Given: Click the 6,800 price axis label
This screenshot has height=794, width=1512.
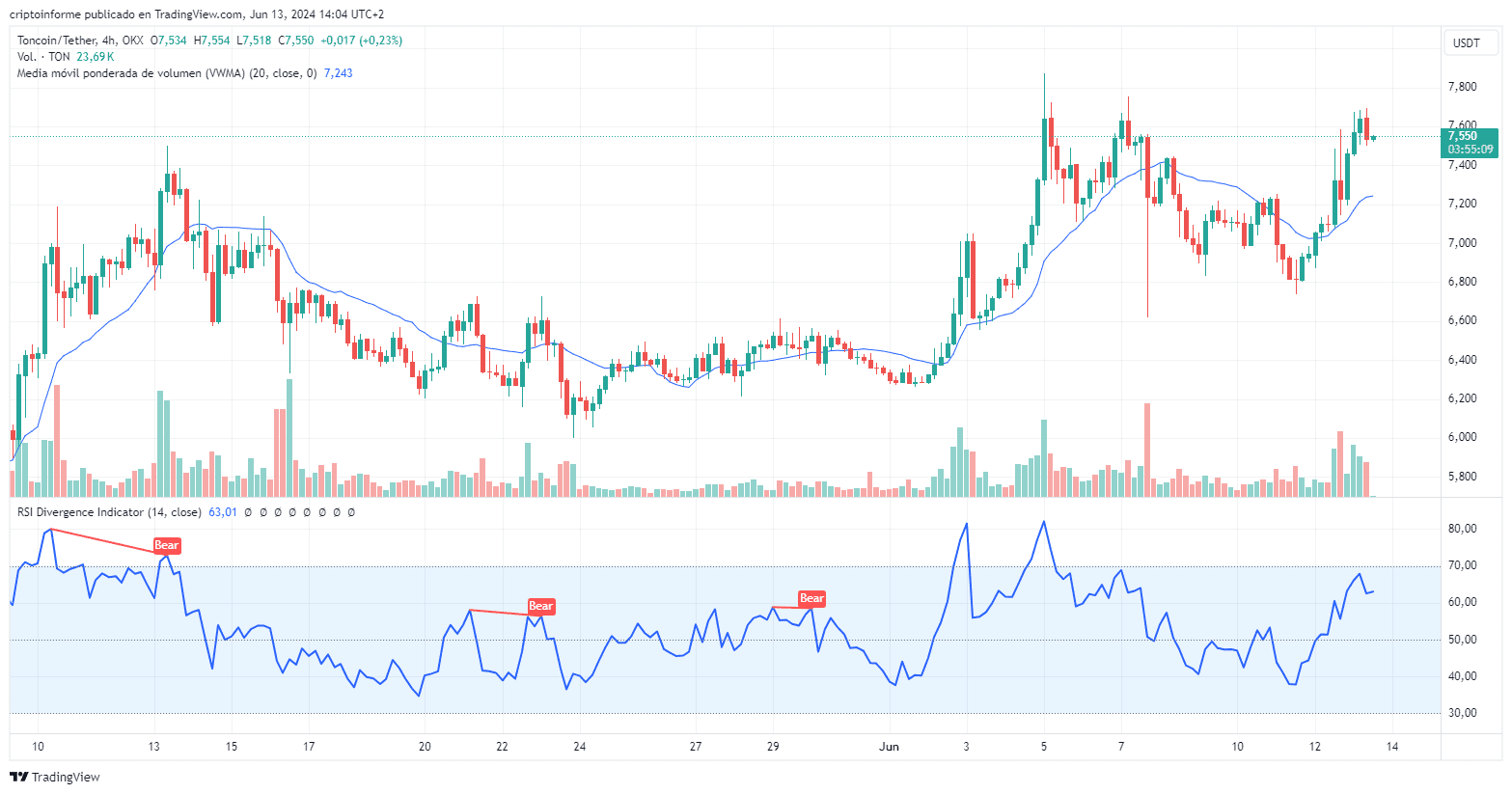Looking at the screenshot, I should [x=1462, y=282].
